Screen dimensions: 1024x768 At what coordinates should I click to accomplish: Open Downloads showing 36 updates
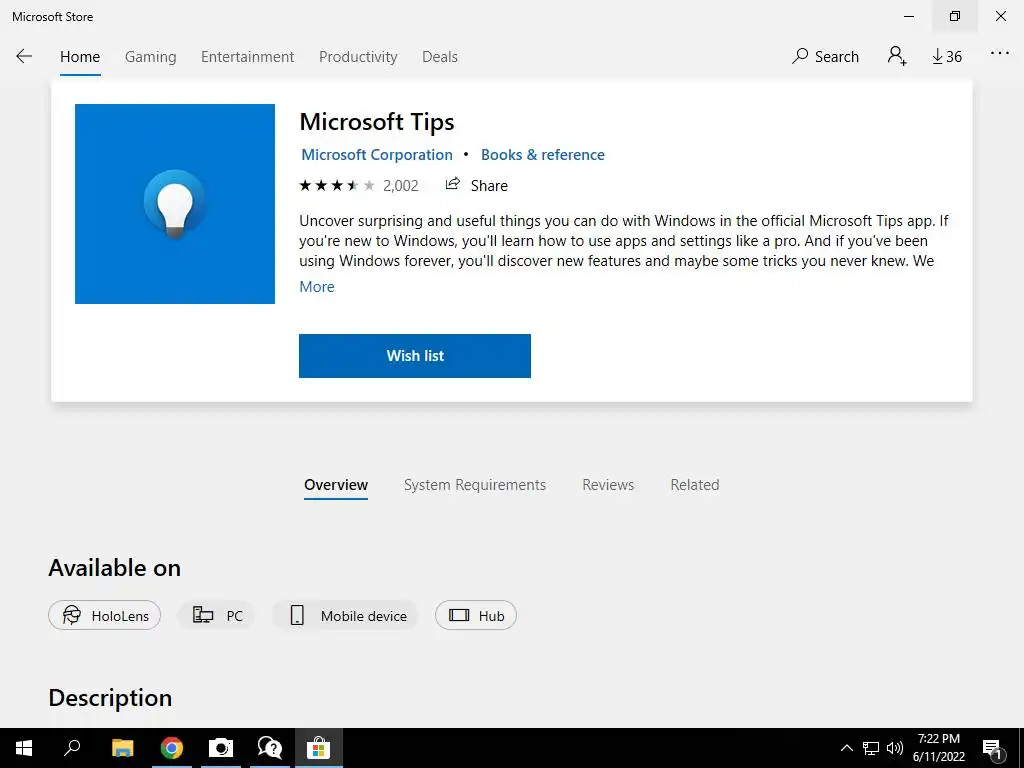pyautogui.click(x=947, y=57)
